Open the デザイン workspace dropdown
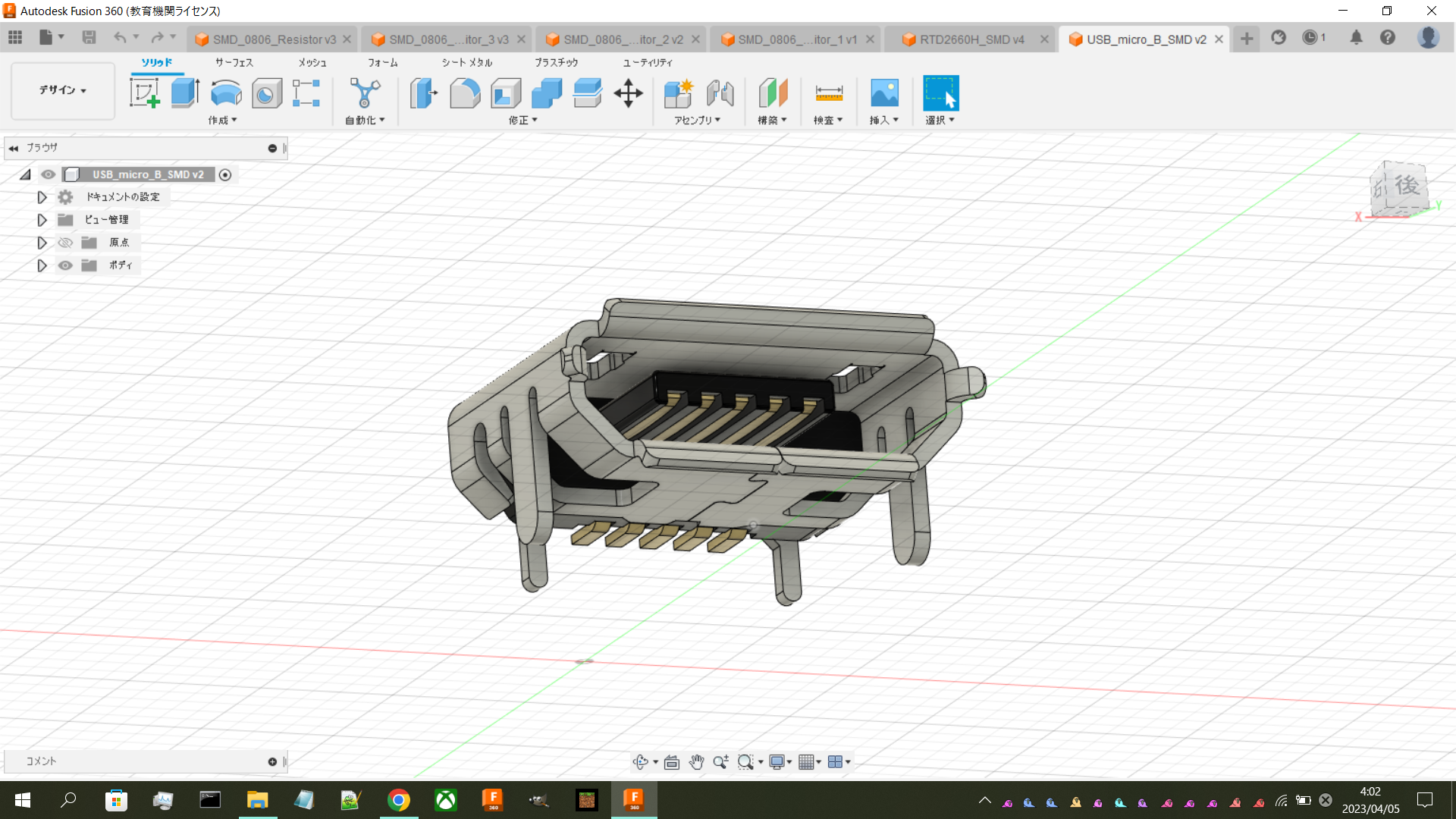Image resolution: width=1456 pixels, height=819 pixels. click(x=63, y=90)
